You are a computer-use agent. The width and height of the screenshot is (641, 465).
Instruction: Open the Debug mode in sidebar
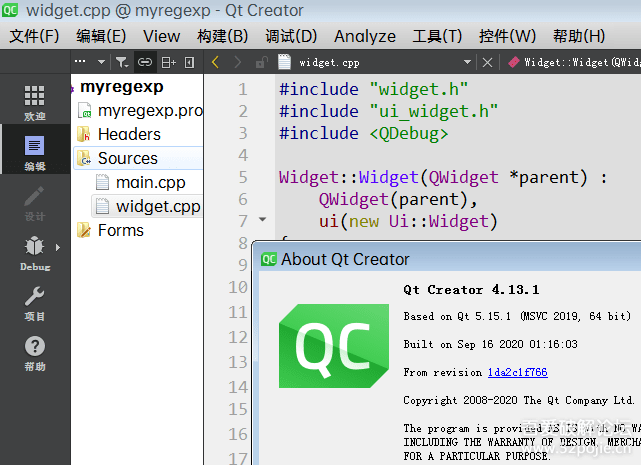34,253
